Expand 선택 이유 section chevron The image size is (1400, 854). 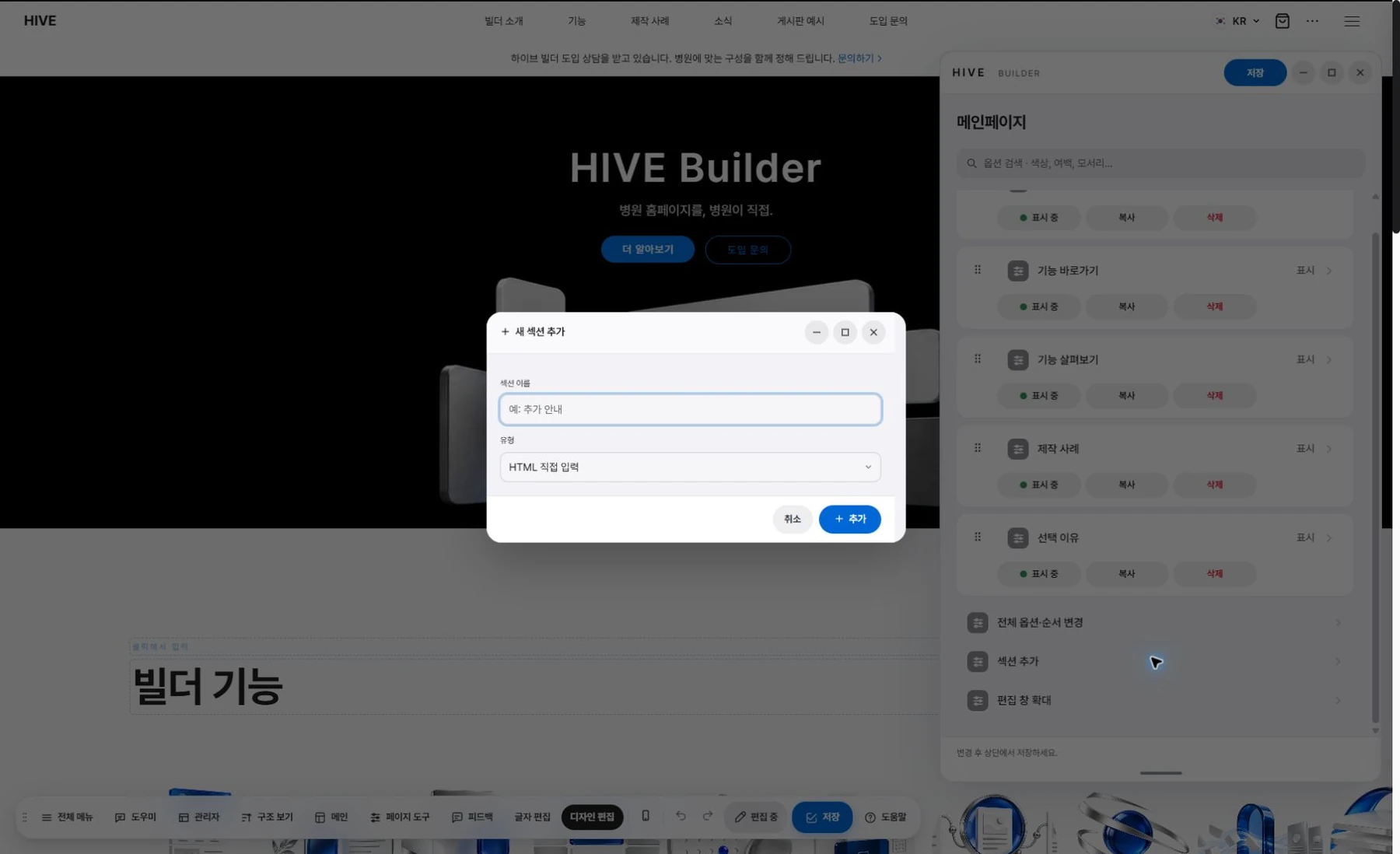click(1329, 537)
